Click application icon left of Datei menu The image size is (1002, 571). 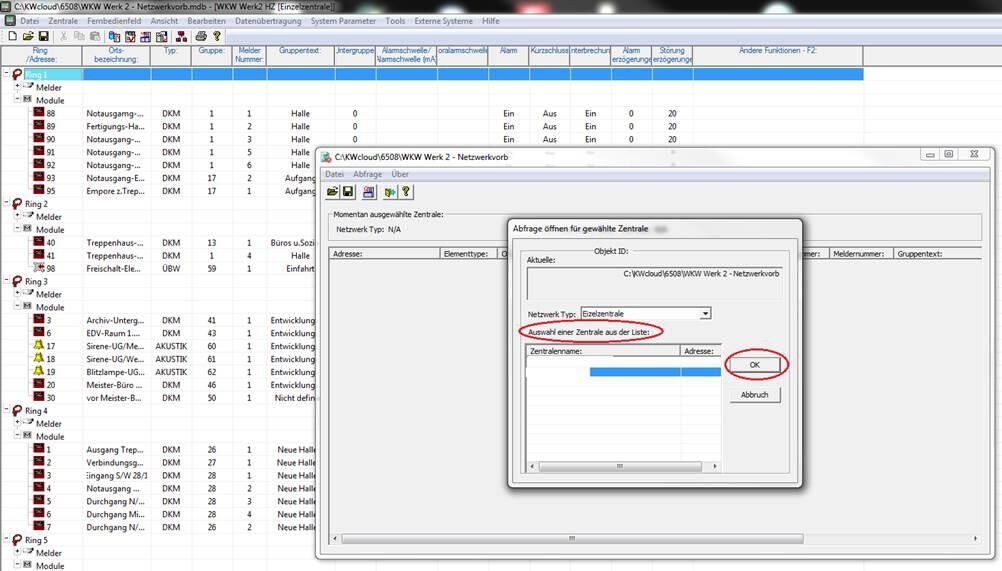[10, 20]
